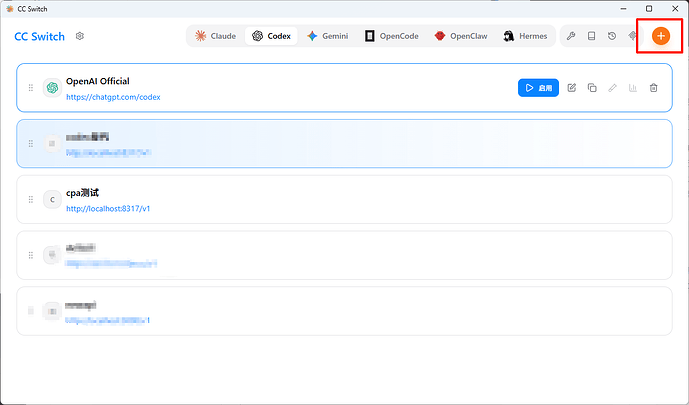The image size is (689, 405).
Task: Open the http://localhost:8317/v1 link
Action: click(108, 209)
